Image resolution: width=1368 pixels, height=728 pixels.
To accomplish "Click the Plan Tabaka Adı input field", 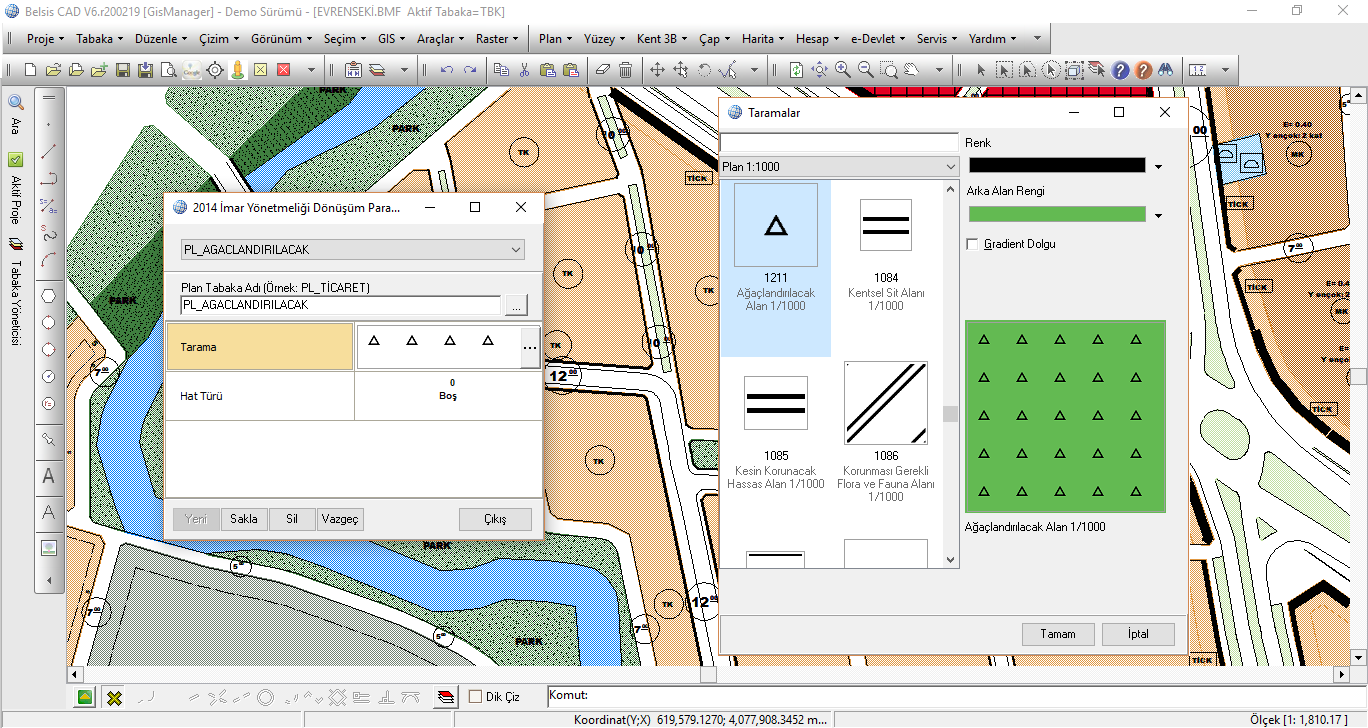I will [340, 305].
